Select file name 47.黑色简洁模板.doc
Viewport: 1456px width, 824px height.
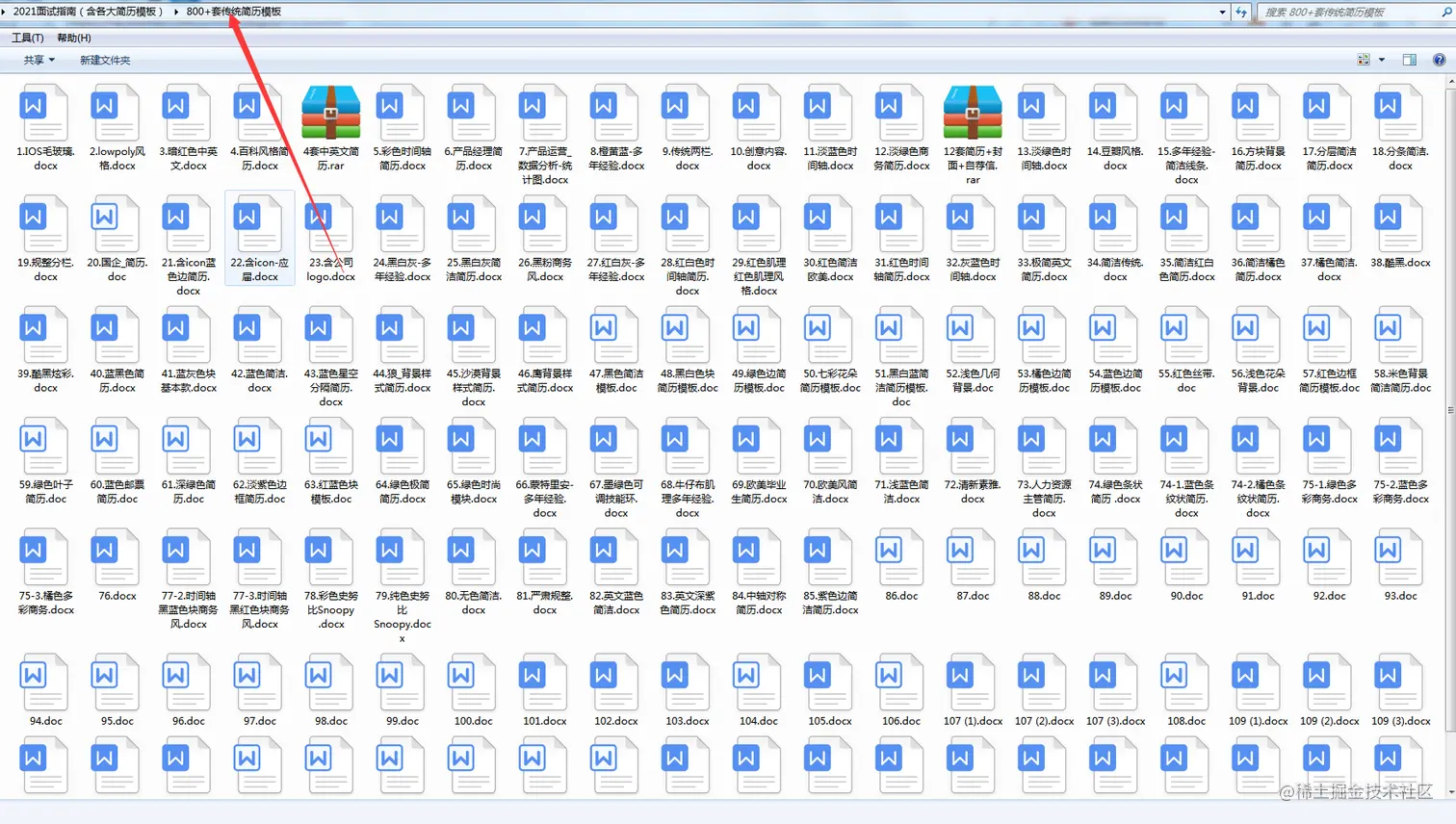pos(616,380)
